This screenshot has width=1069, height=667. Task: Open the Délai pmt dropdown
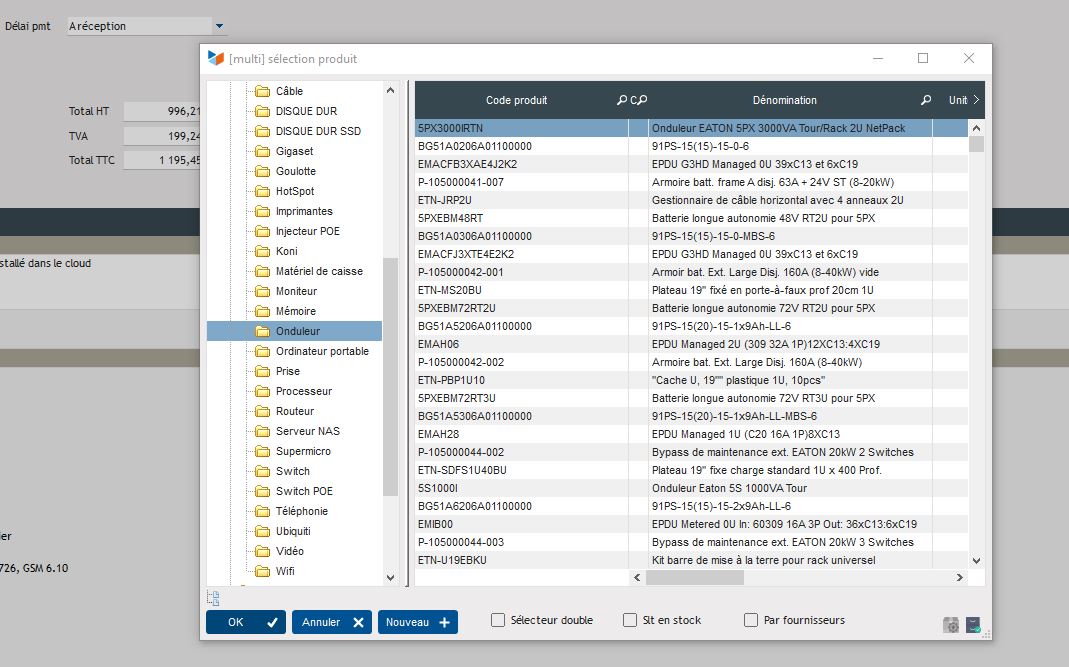(220, 26)
